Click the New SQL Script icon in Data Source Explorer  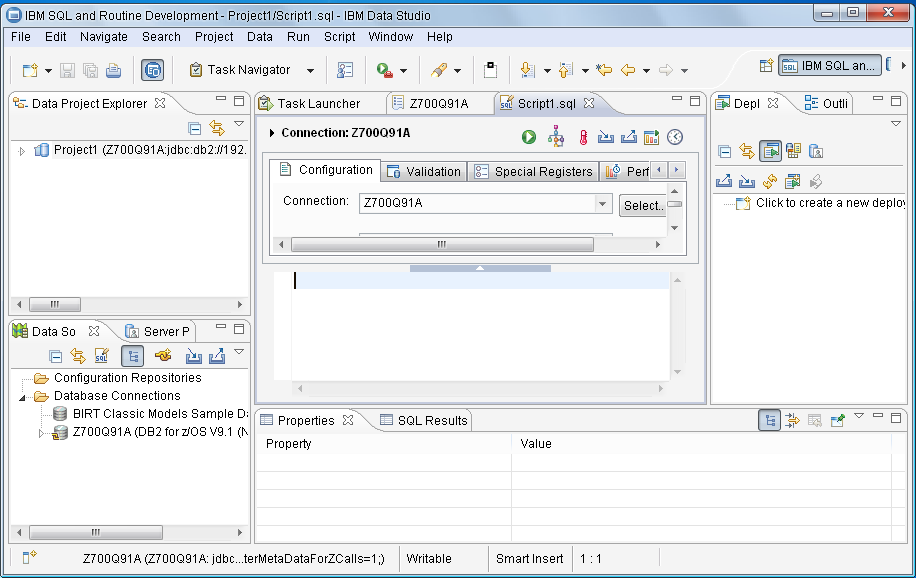coord(101,356)
